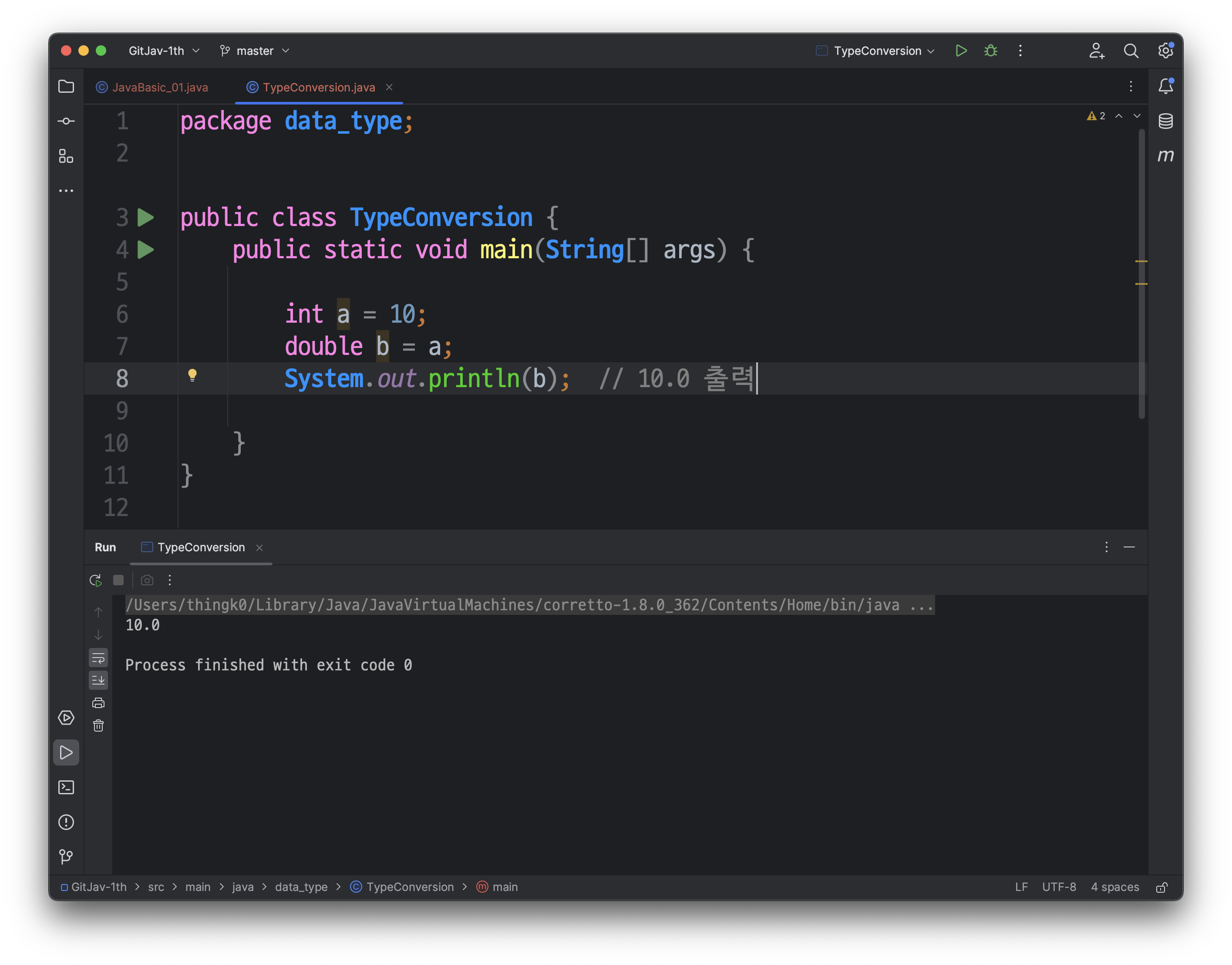Open the Problems tool window icon
This screenshot has height=965, width=1232.
66,822
